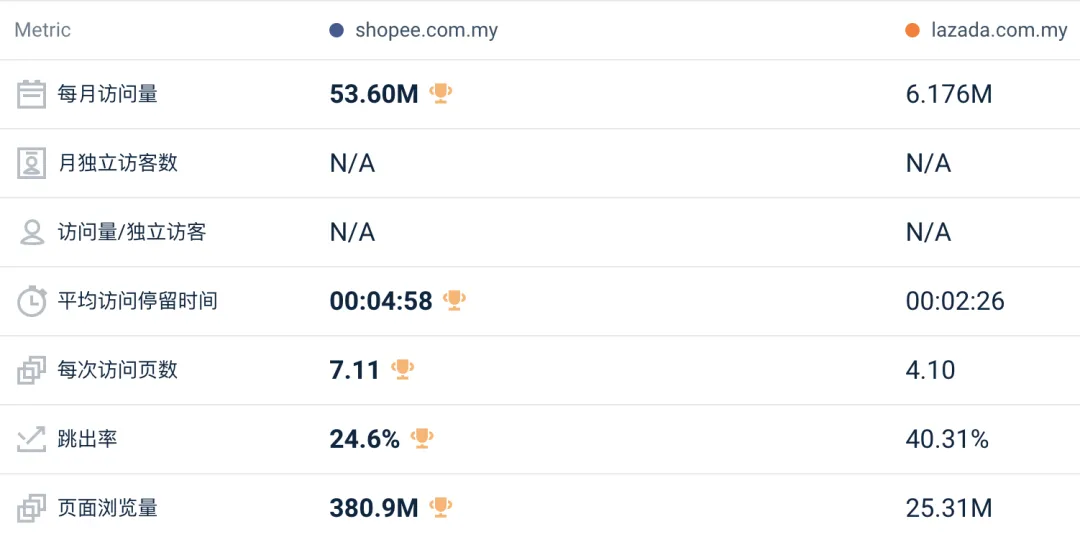Click the Metric column header
This screenshot has width=1080, height=542.
[42, 30]
